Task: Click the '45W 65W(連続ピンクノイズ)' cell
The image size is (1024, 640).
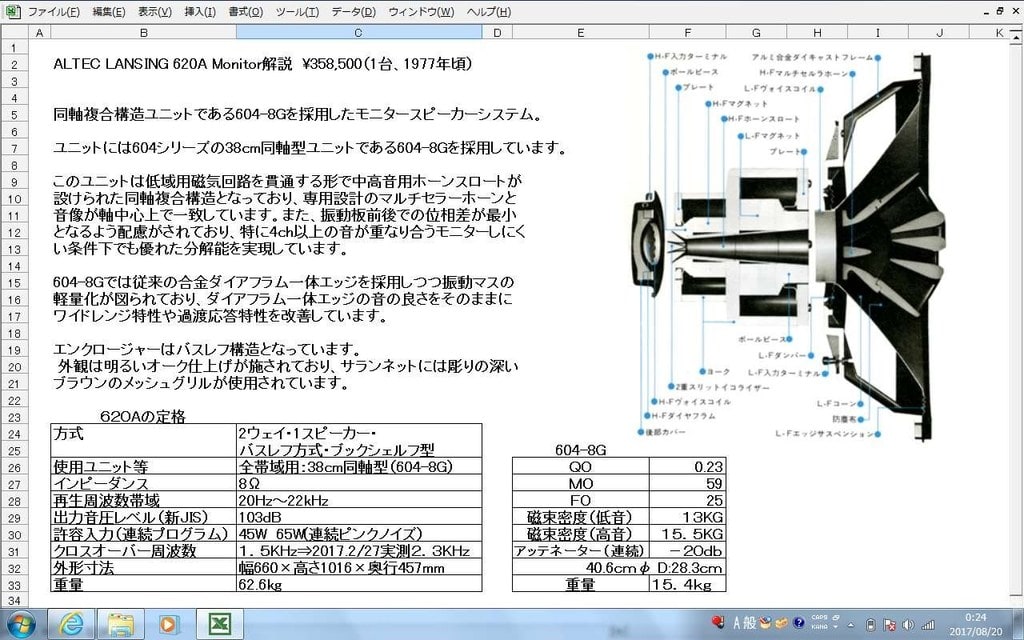Action: (x=359, y=534)
